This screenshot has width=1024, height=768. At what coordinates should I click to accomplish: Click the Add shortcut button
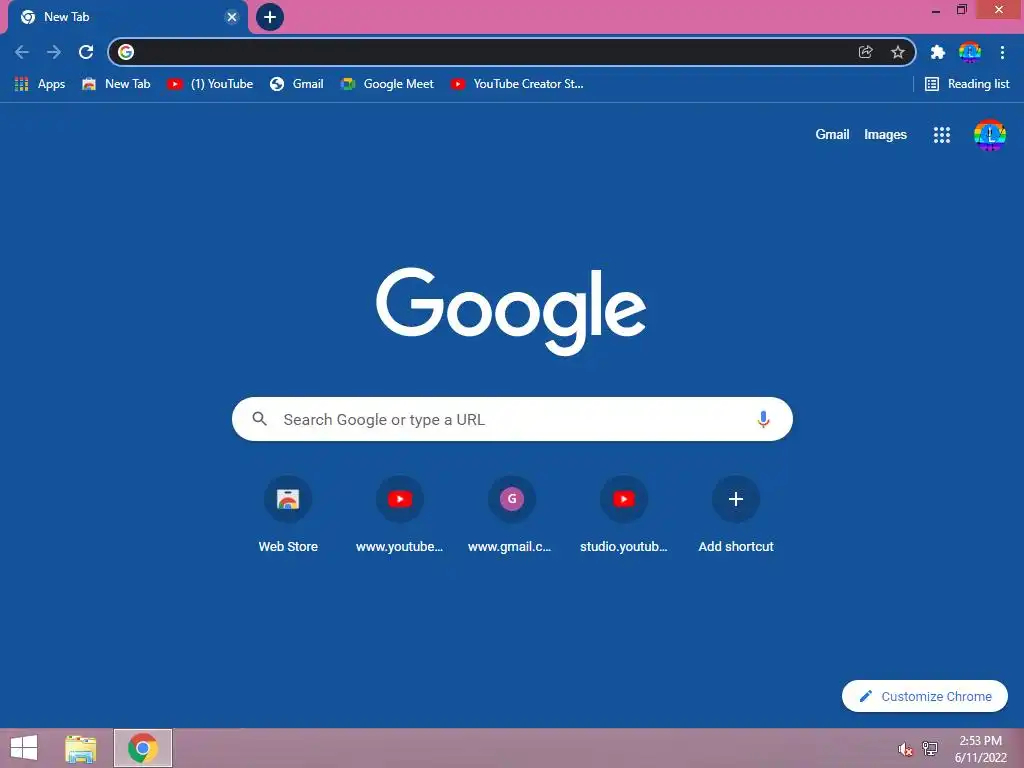coord(736,515)
